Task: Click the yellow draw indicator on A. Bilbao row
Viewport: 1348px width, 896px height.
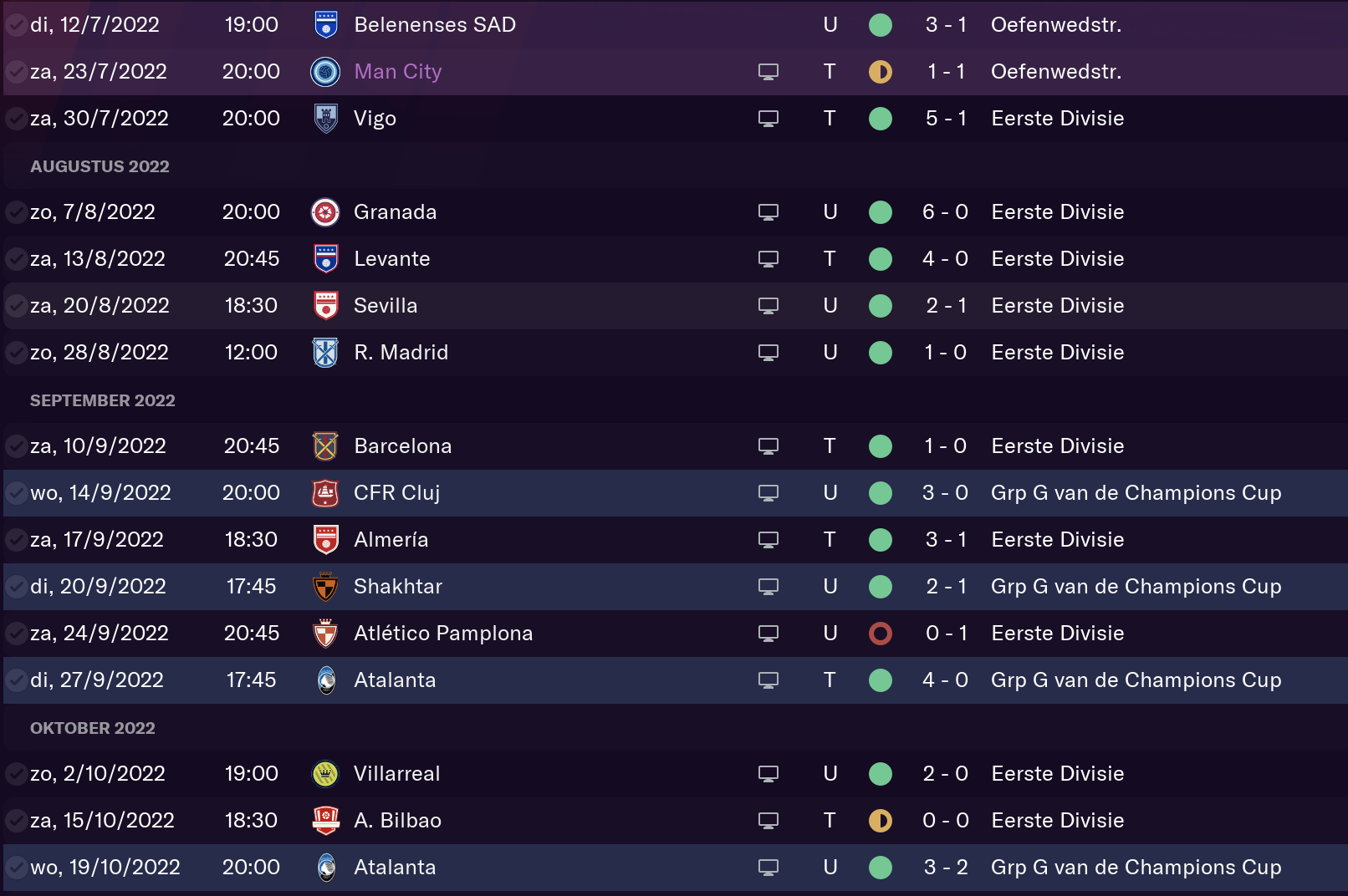Action: tap(881, 821)
